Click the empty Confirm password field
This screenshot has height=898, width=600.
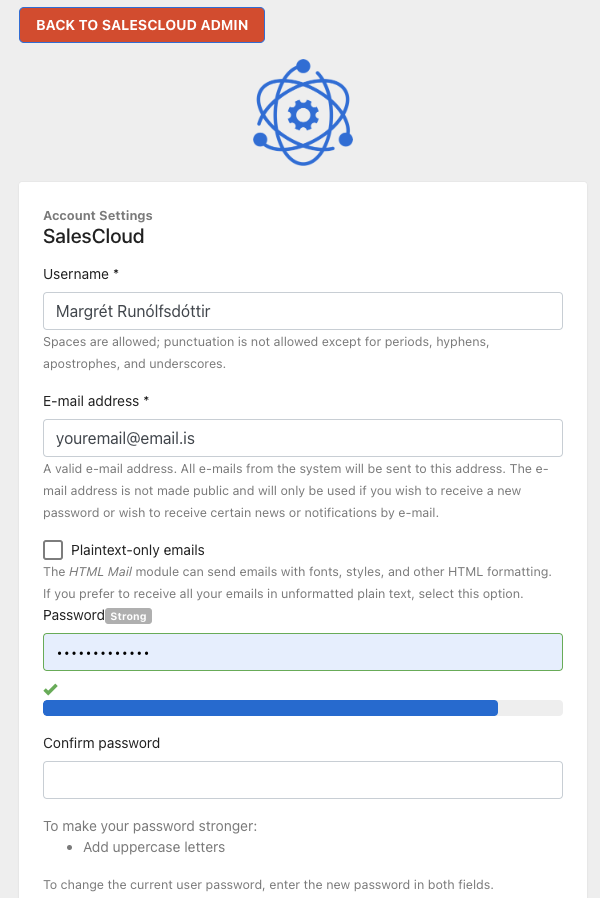click(303, 779)
